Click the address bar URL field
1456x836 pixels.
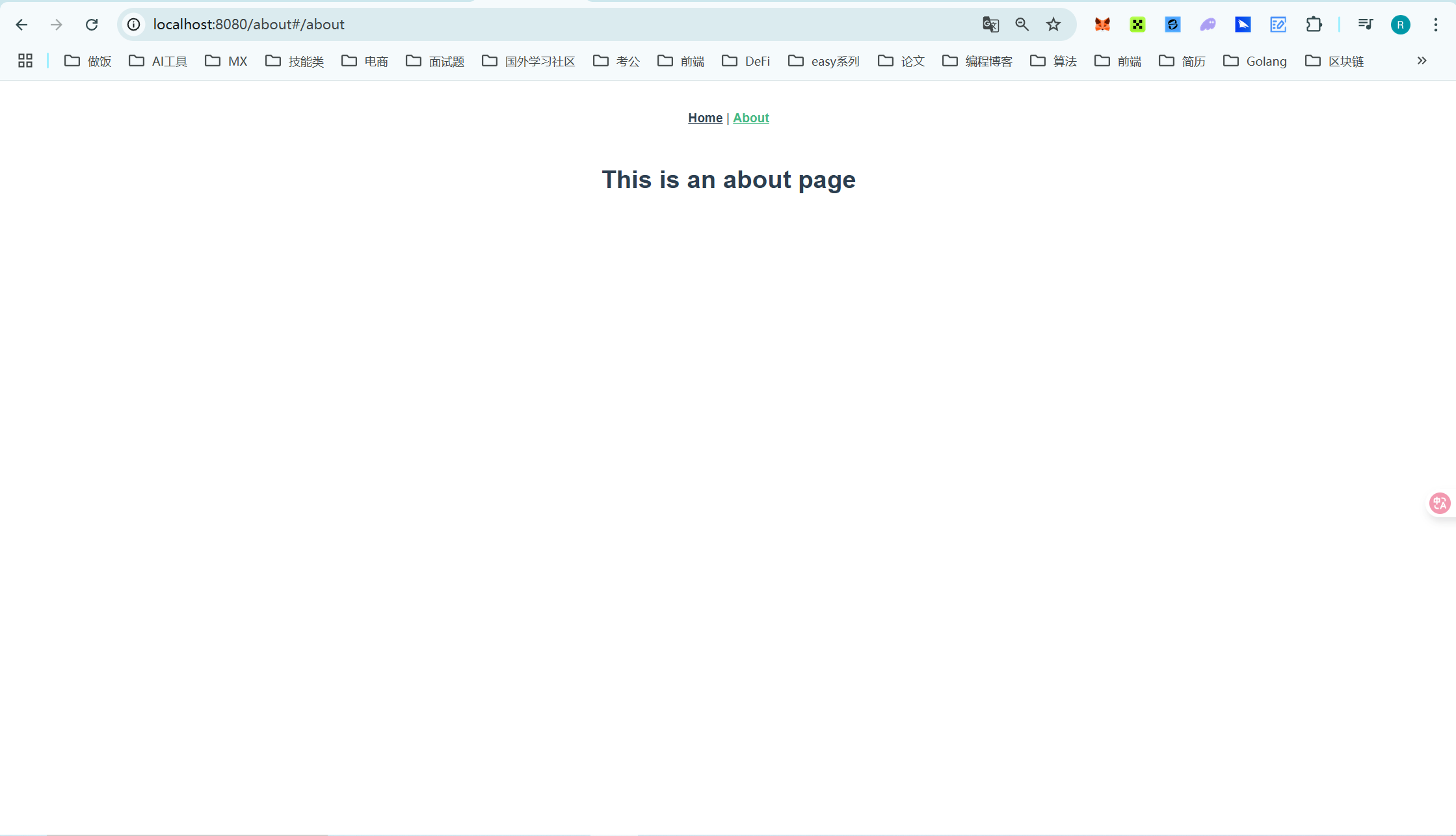(520, 25)
